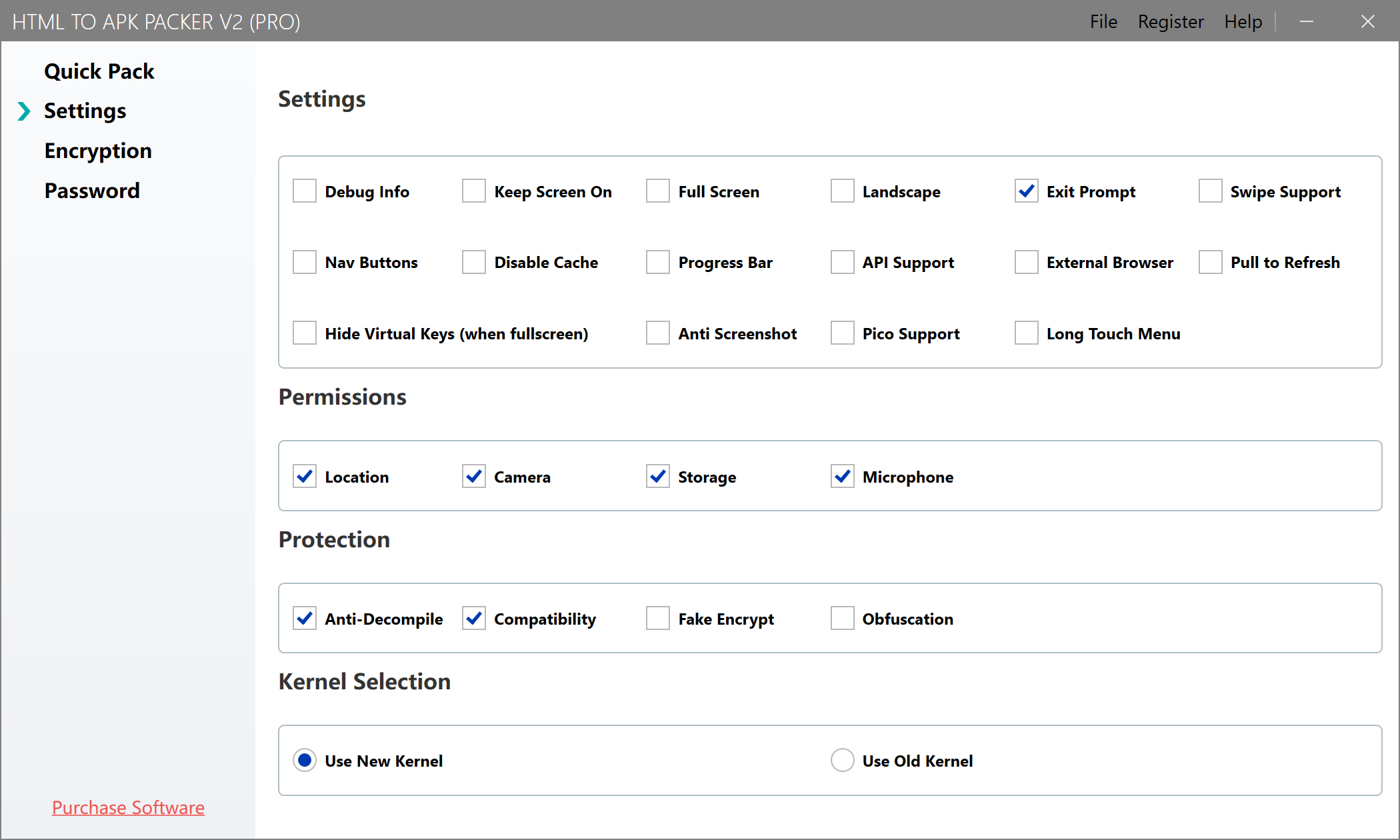Disable the Exit Prompt option

click(1026, 191)
